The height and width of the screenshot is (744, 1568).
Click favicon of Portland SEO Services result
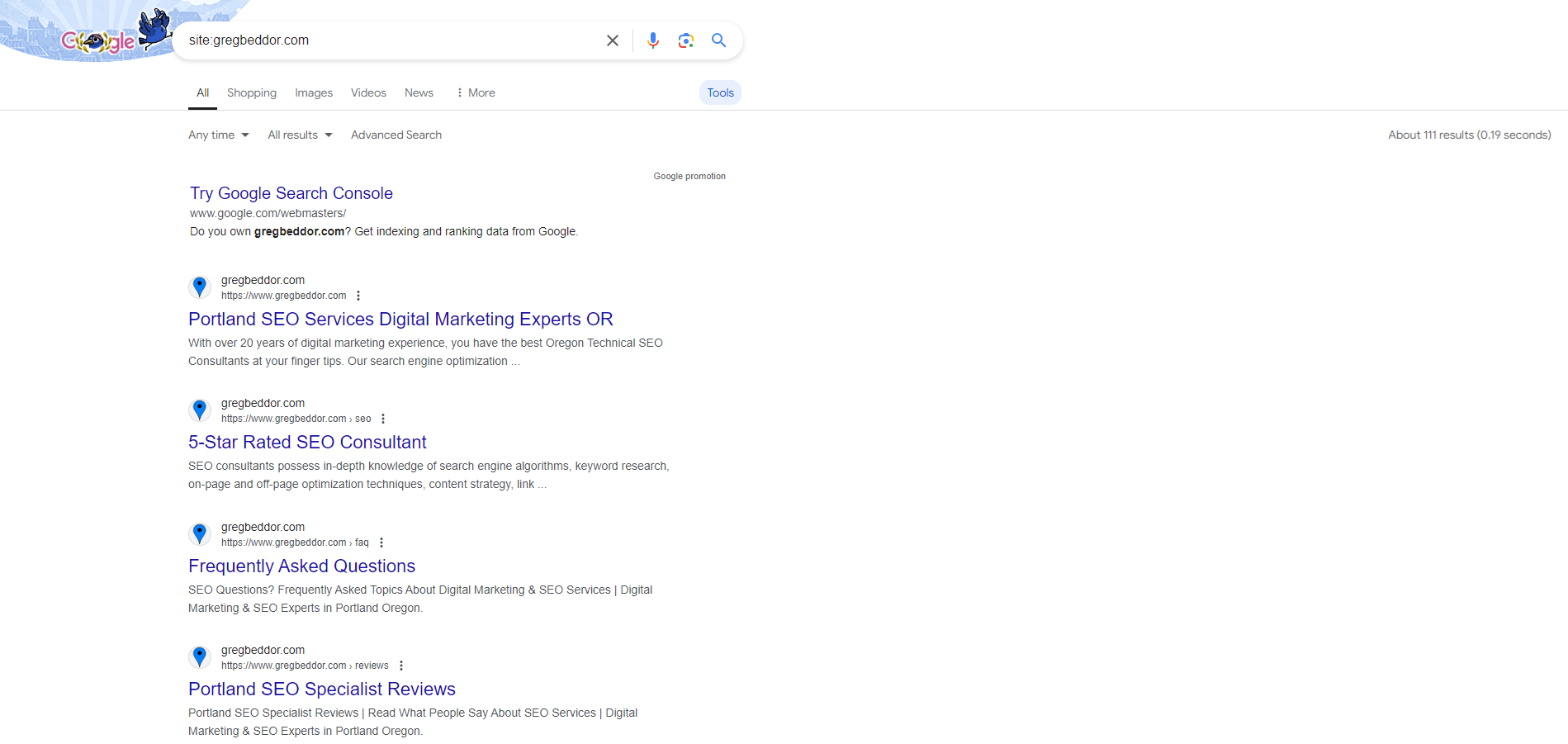pyautogui.click(x=200, y=287)
